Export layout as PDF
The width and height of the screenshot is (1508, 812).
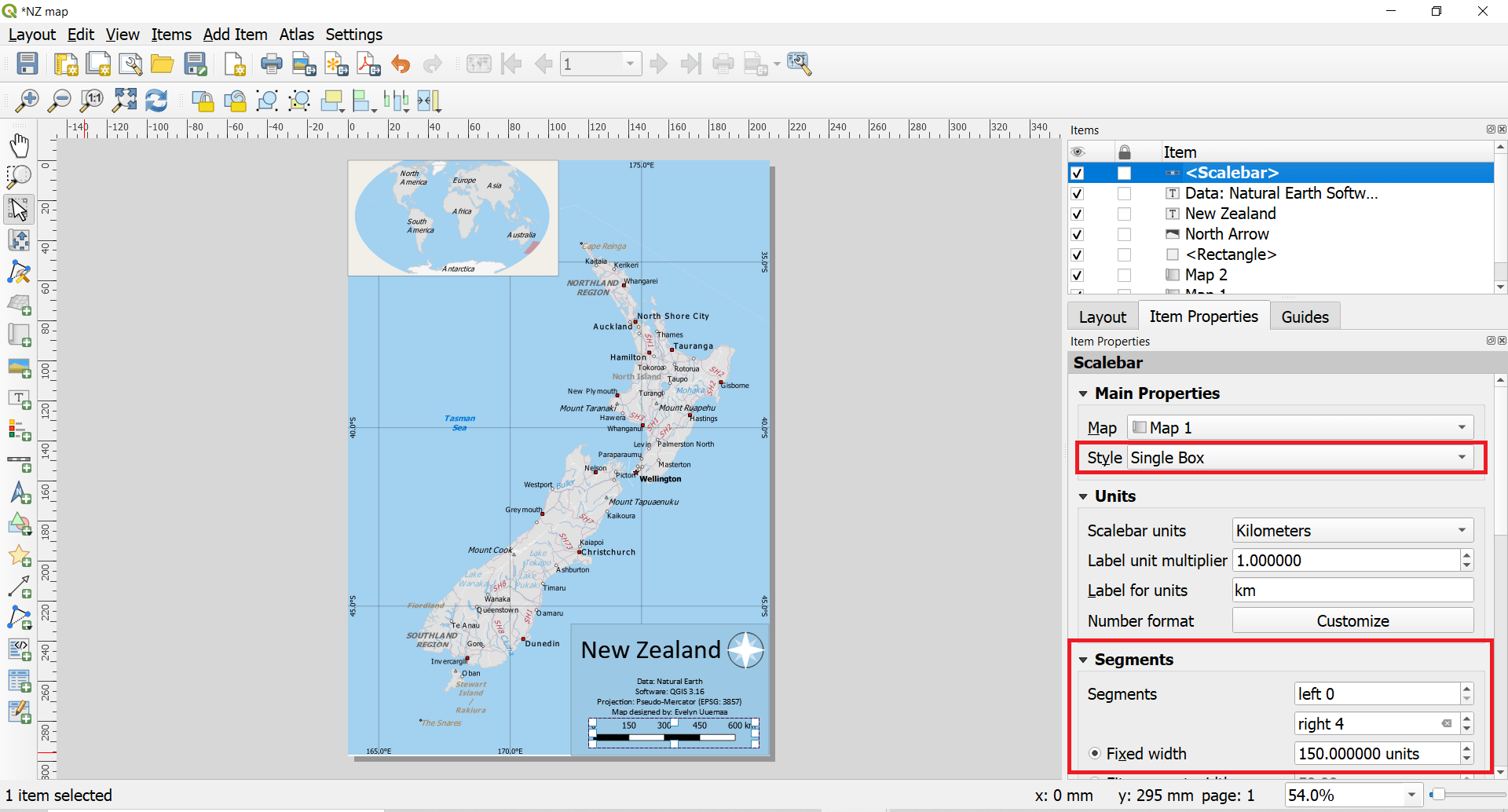(x=368, y=64)
